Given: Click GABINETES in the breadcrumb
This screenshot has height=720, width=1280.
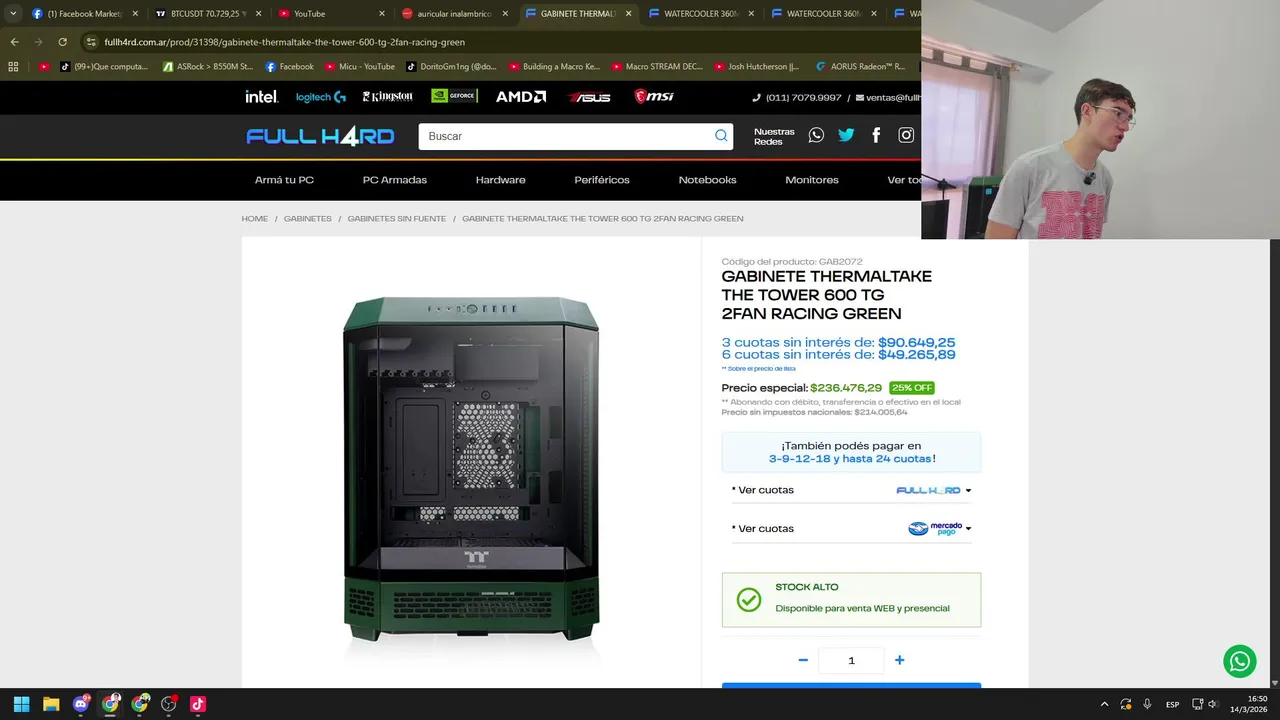Looking at the screenshot, I should [x=307, y=218].
